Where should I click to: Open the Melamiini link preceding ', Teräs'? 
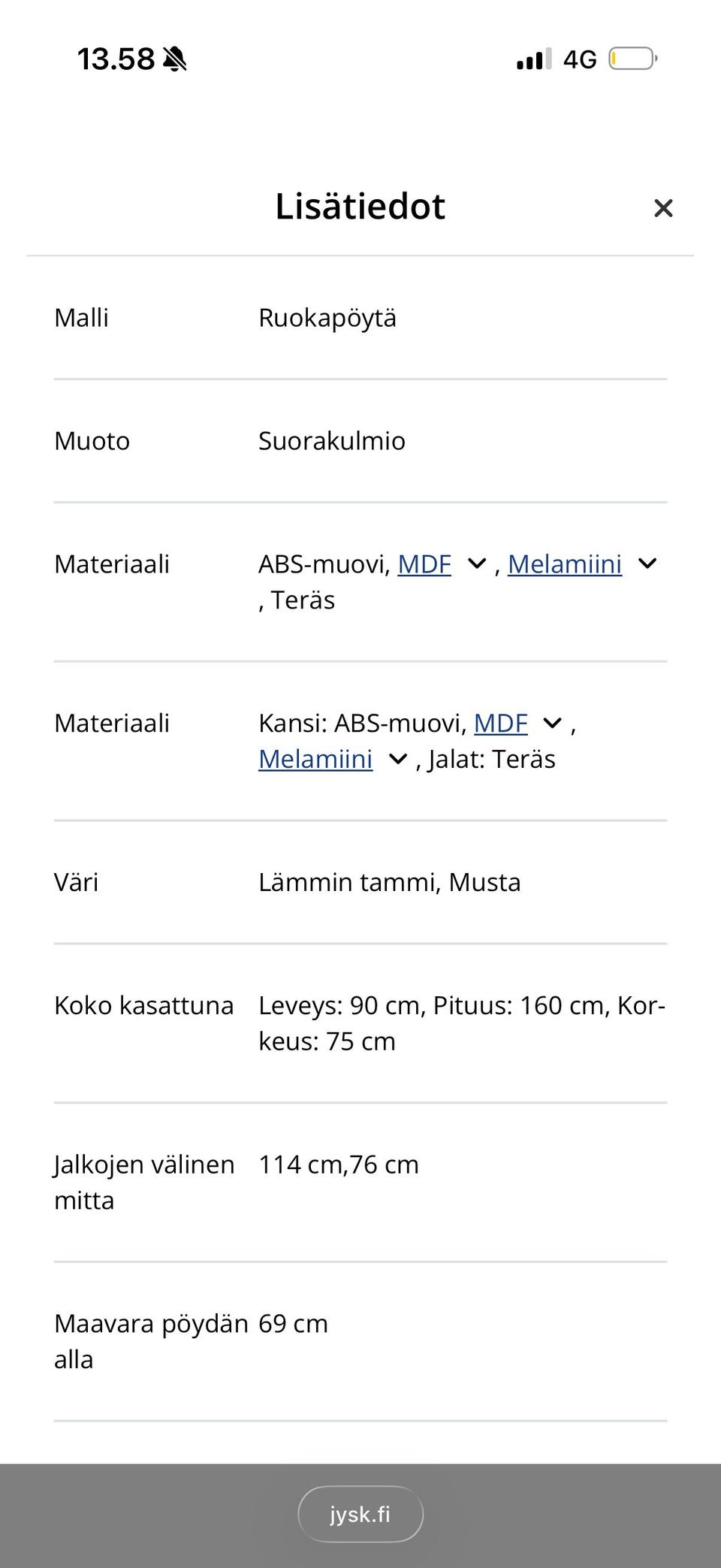pyautogui.click(x=565, y=564)
